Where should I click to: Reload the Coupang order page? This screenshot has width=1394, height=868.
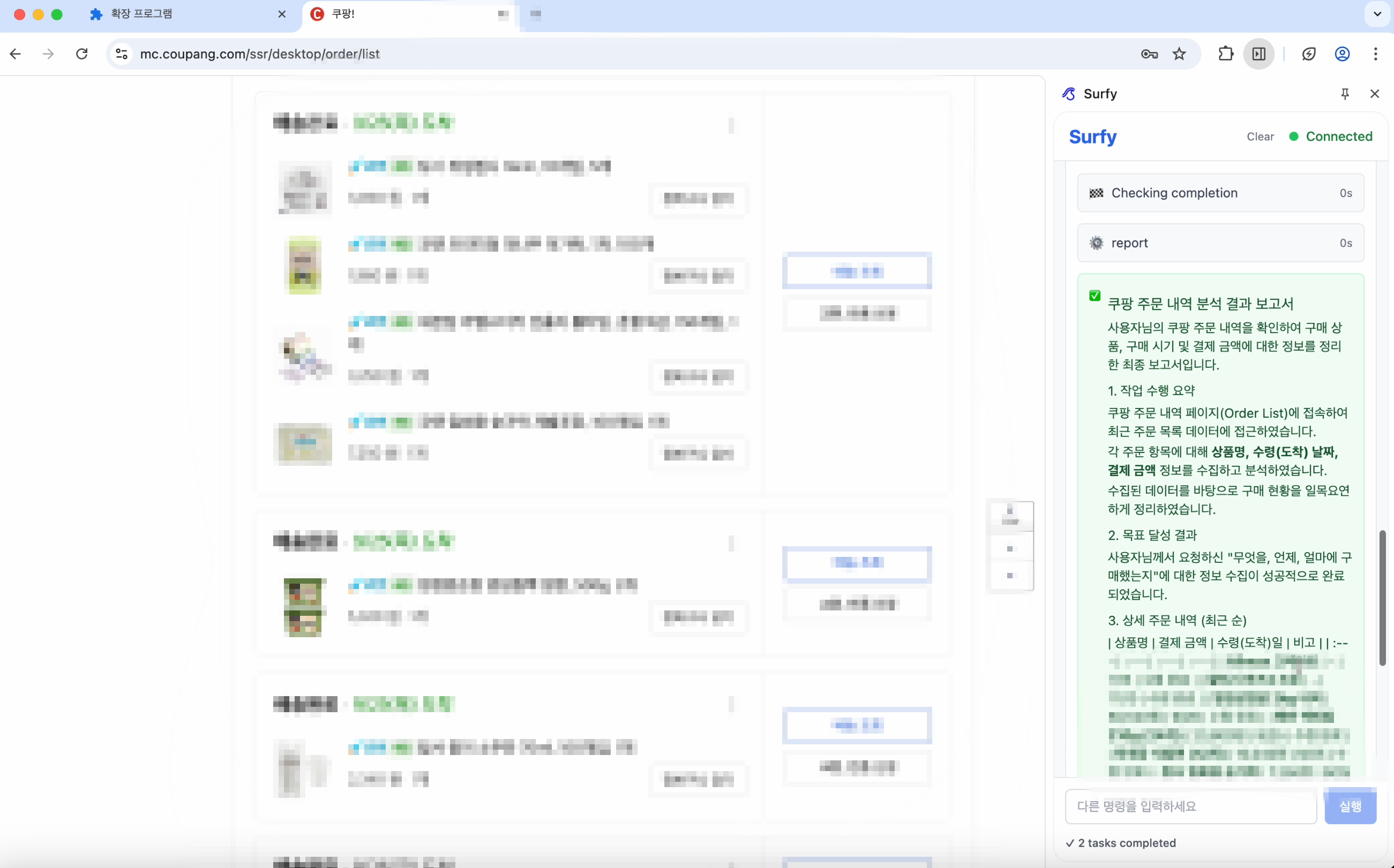click(82, 54)
